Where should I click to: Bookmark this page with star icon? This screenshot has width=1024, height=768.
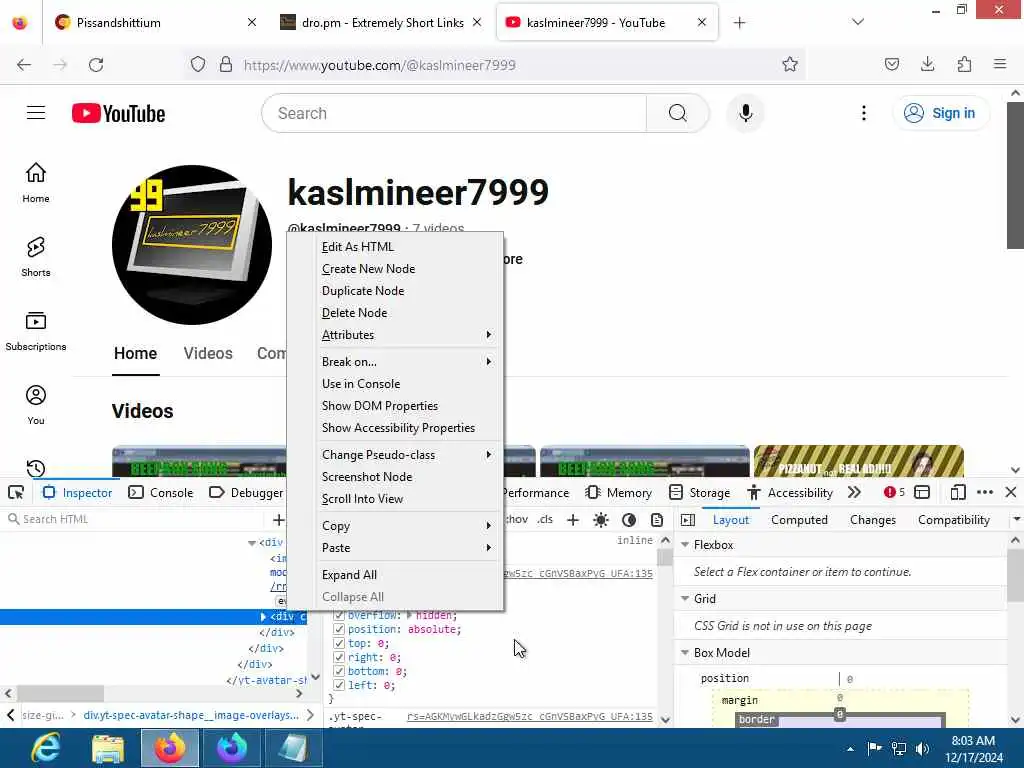click(x=790, y=64)
